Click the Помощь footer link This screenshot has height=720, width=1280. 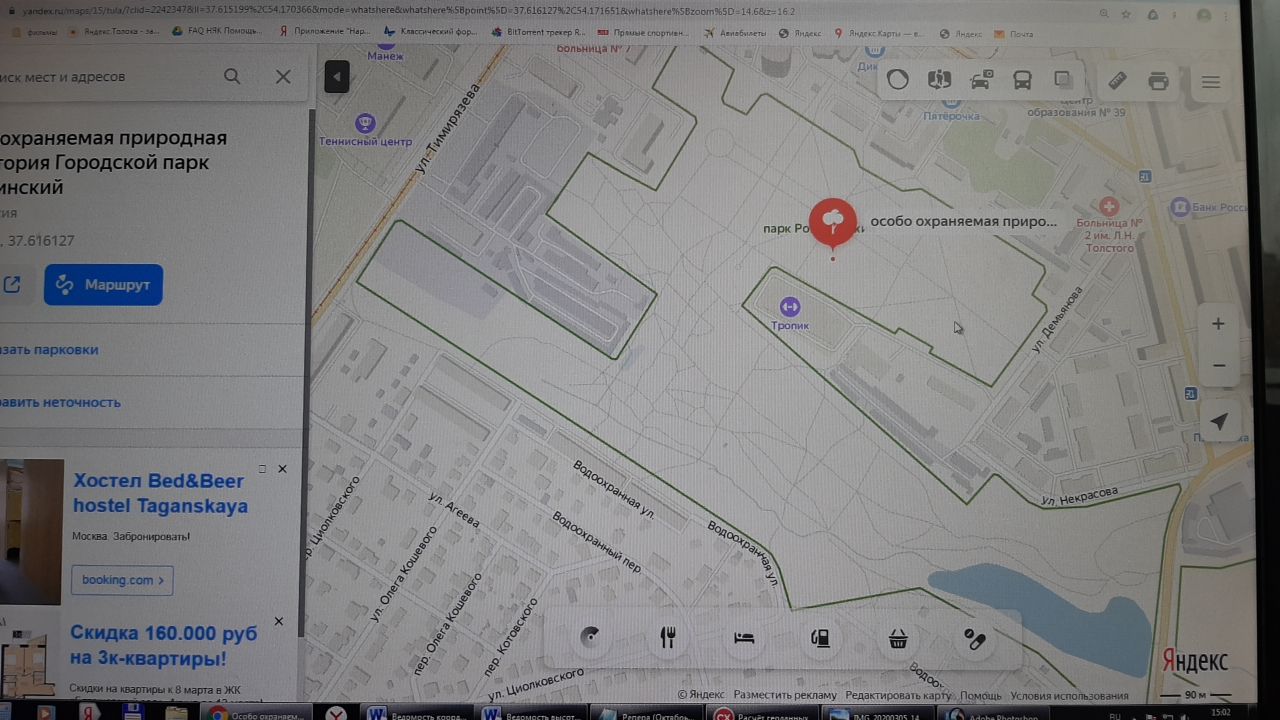tap(981, 695)
